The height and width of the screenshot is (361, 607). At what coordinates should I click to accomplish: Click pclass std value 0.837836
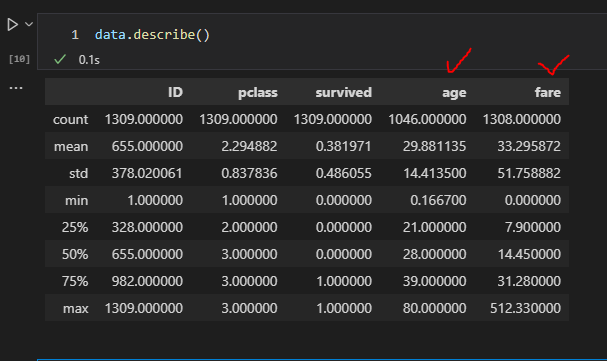click(249, 173)
